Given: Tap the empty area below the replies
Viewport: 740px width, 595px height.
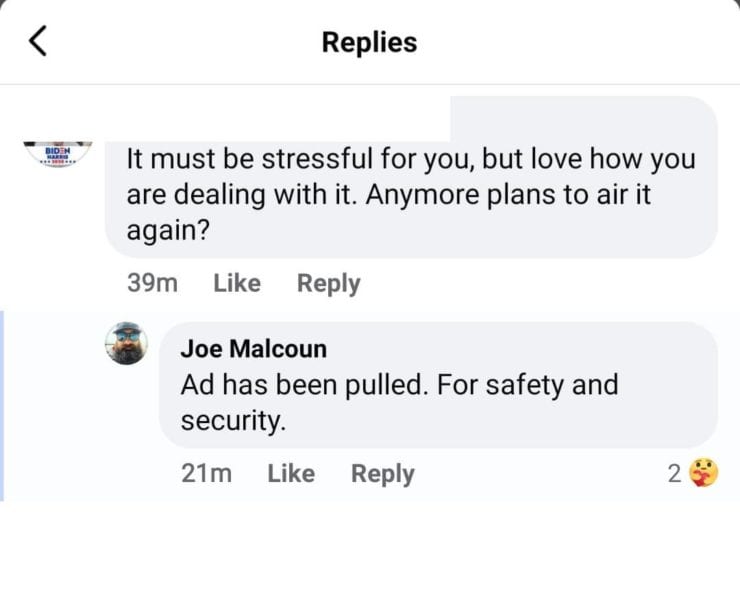Looking at the screenshot, I should point(370,550).
